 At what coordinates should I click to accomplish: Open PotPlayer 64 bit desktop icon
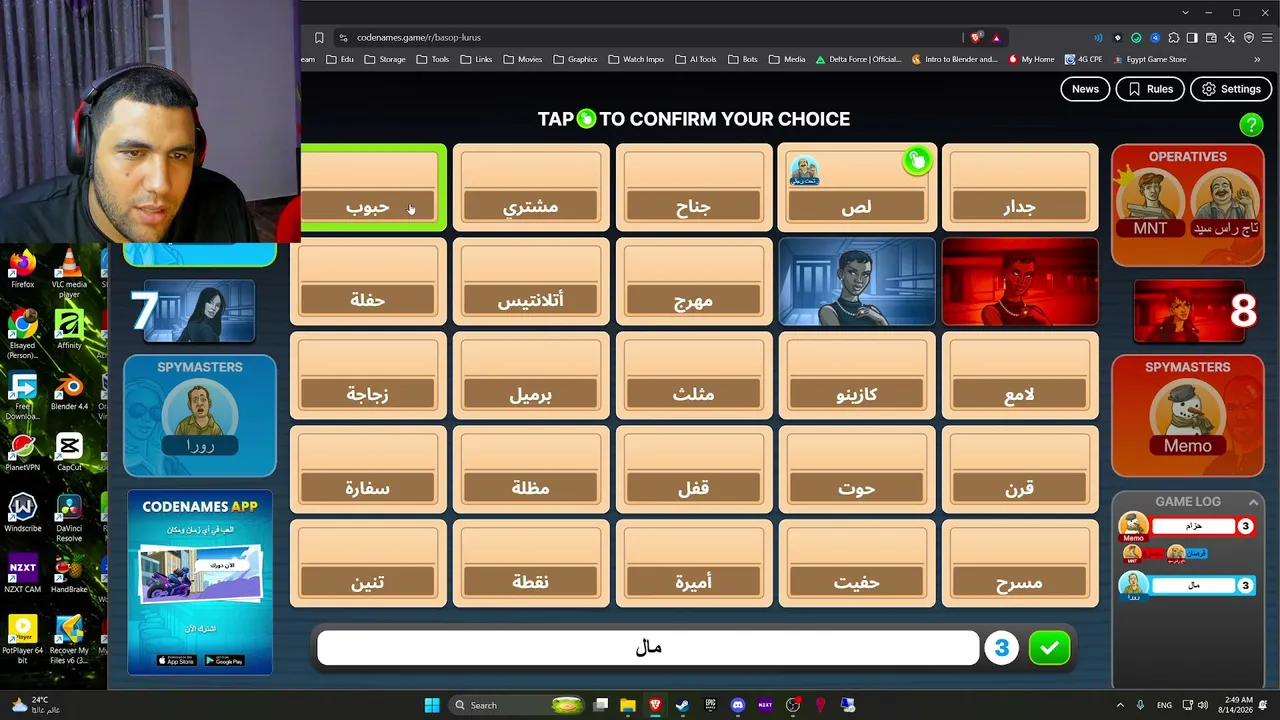pyautogui.click(x=22, y=640)
